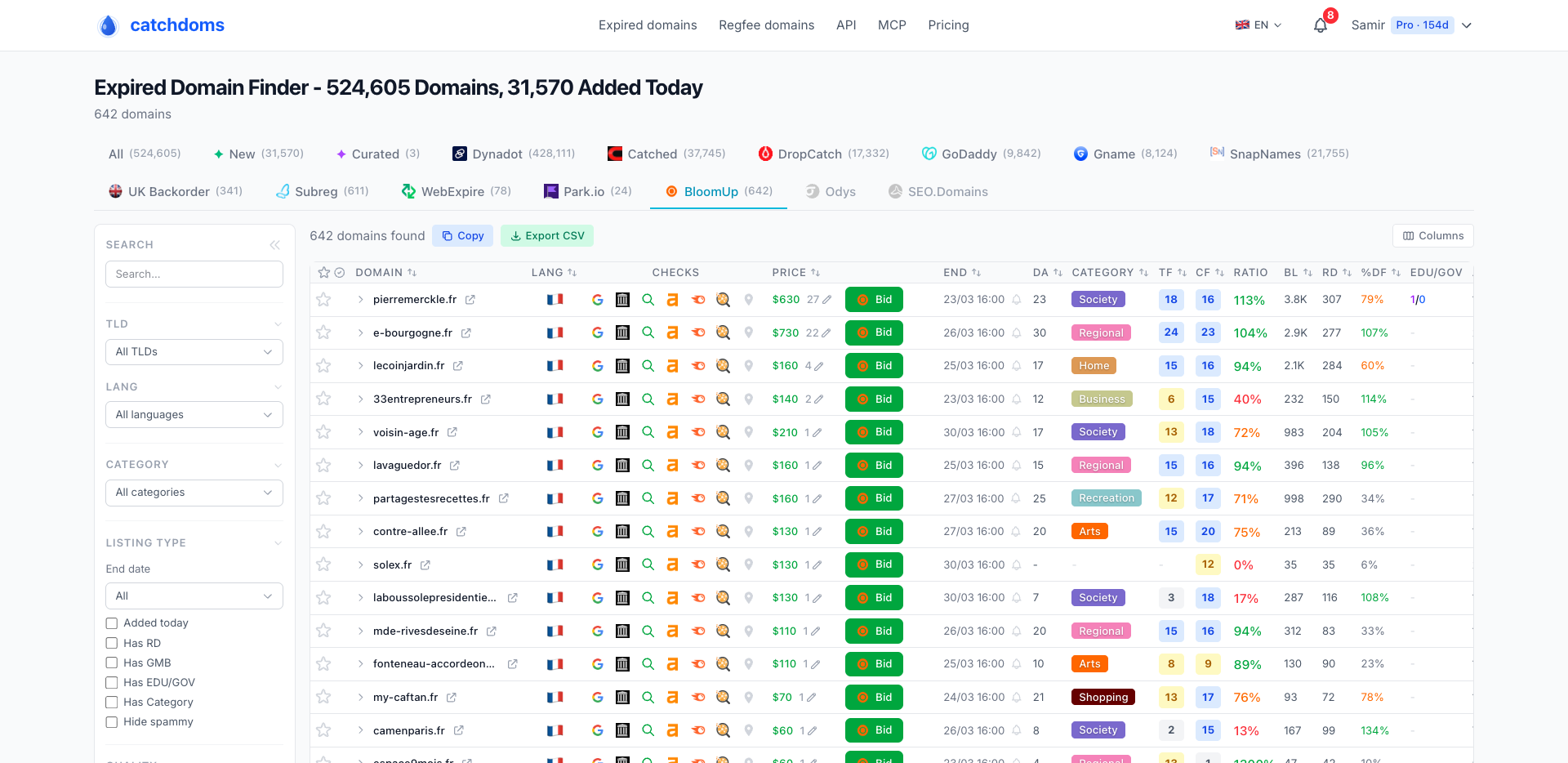Bid on lecoinjardin.fr
Screen dimensions: 1568x763
coord(874,366)
